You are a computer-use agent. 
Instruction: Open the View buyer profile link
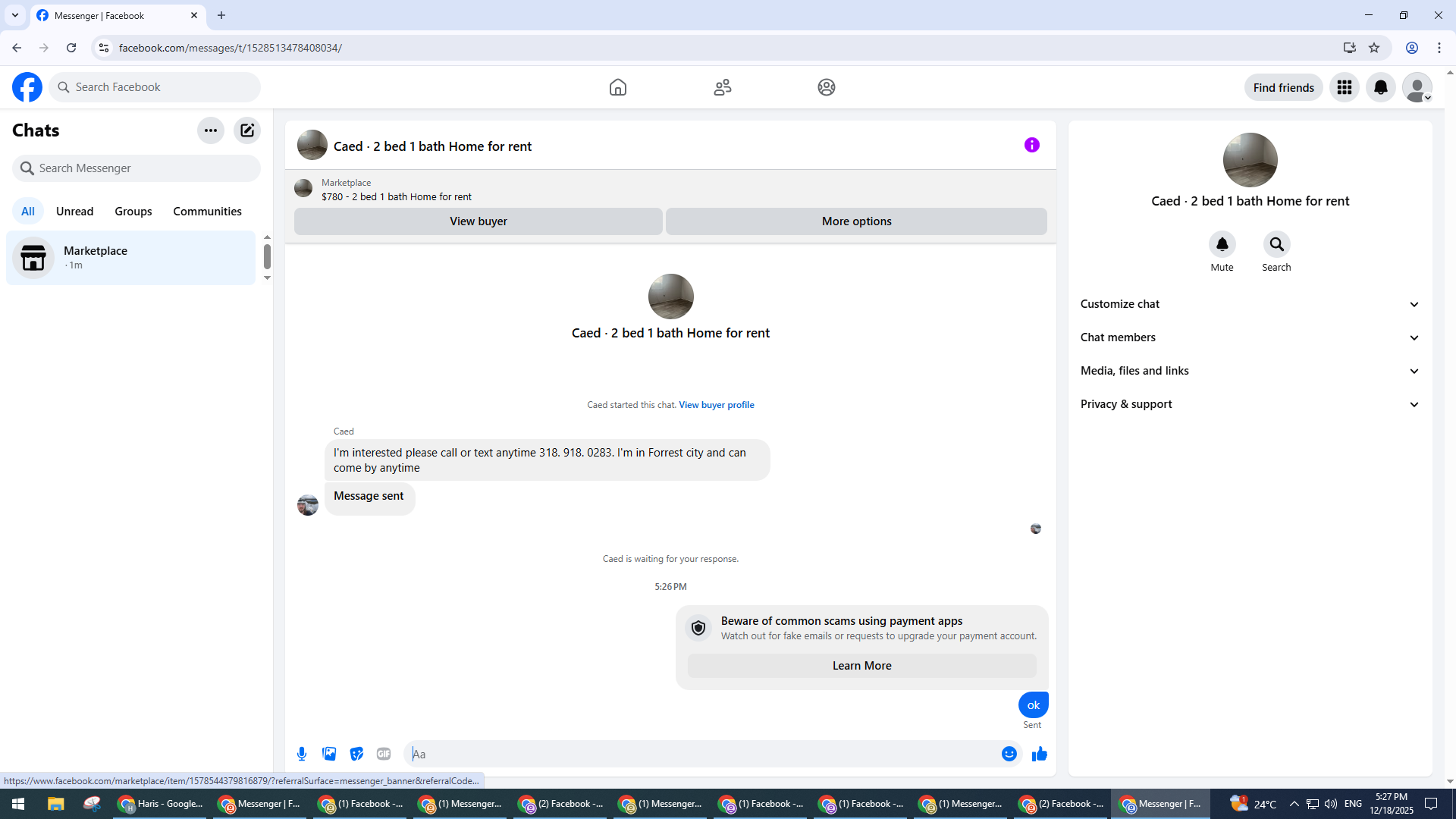click(x=717, y=405)
